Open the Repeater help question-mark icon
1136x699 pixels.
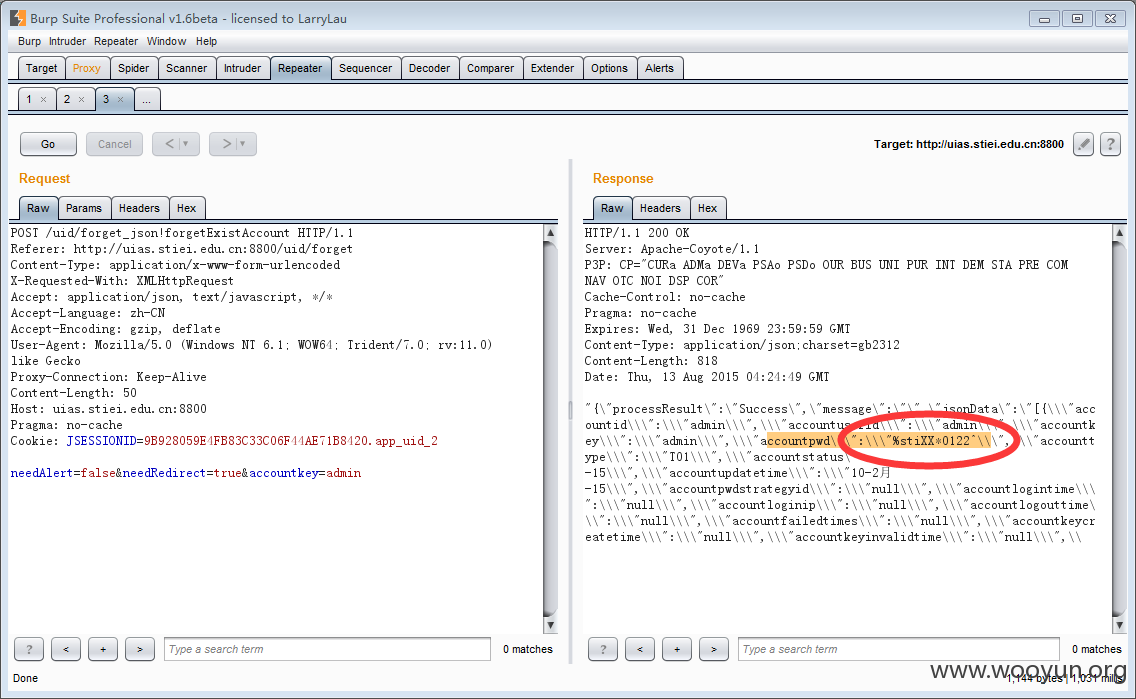[x=1110, y=144]
